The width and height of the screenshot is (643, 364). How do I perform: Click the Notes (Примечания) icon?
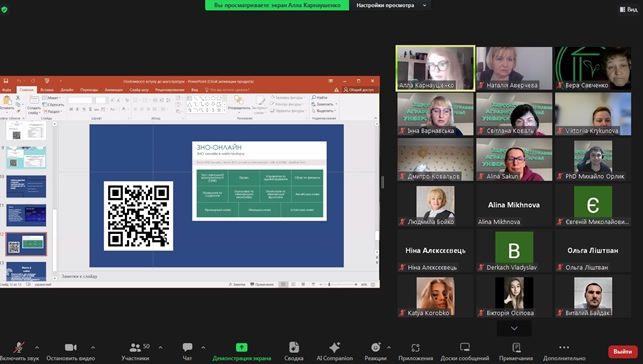click(x=516, y=348)
